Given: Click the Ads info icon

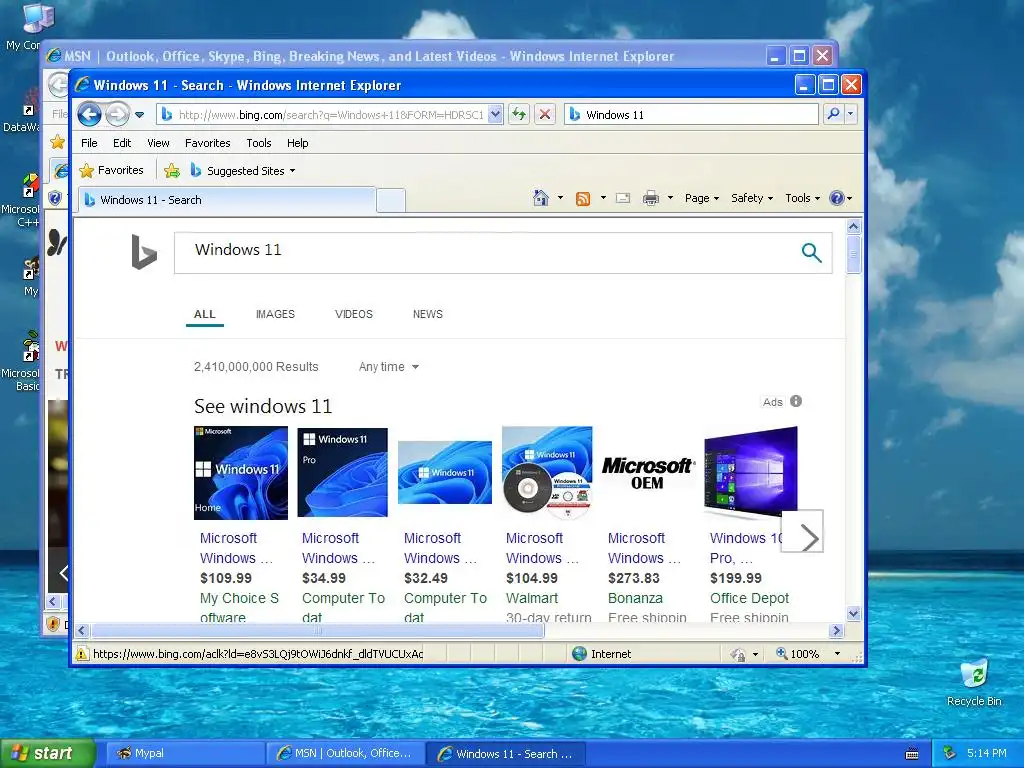Looking at the screenshot, I should (795, 401).
